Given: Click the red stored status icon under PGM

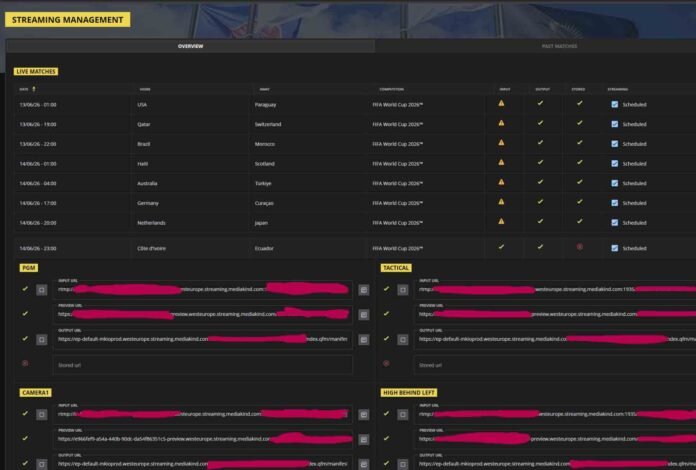Looking at the screenshot, I should (x=25, y=363).
